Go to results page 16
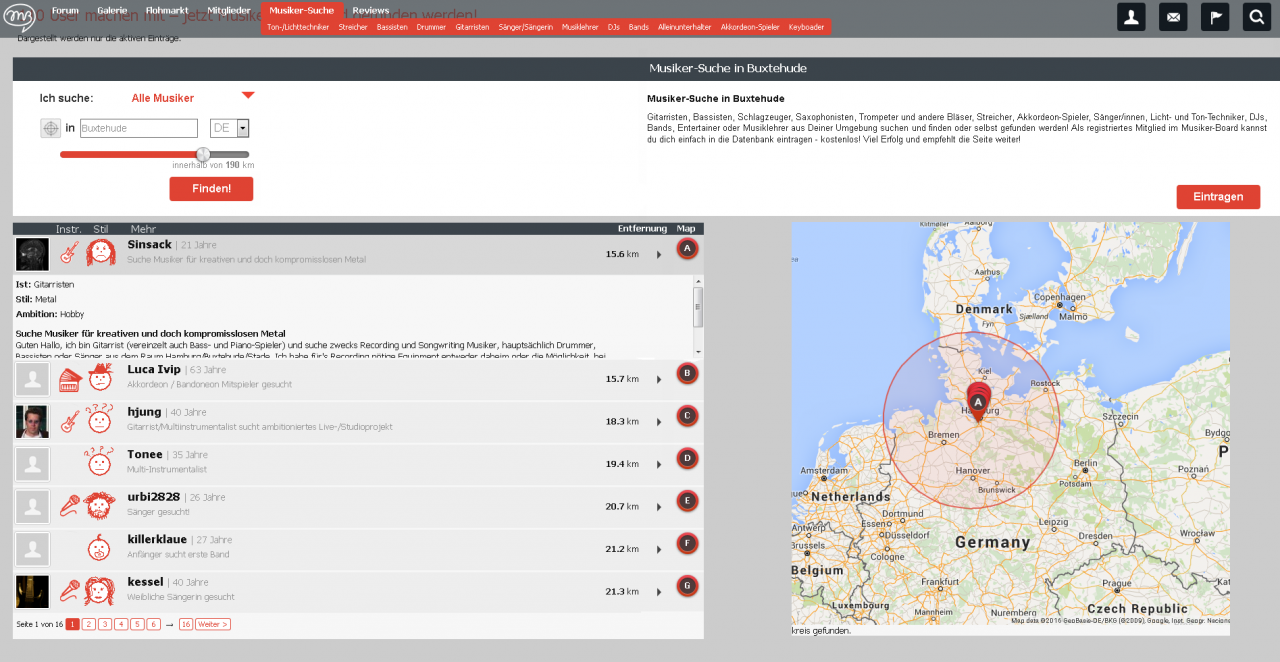Viewport: 1280px width, 662px height. [x=186, y=624]
